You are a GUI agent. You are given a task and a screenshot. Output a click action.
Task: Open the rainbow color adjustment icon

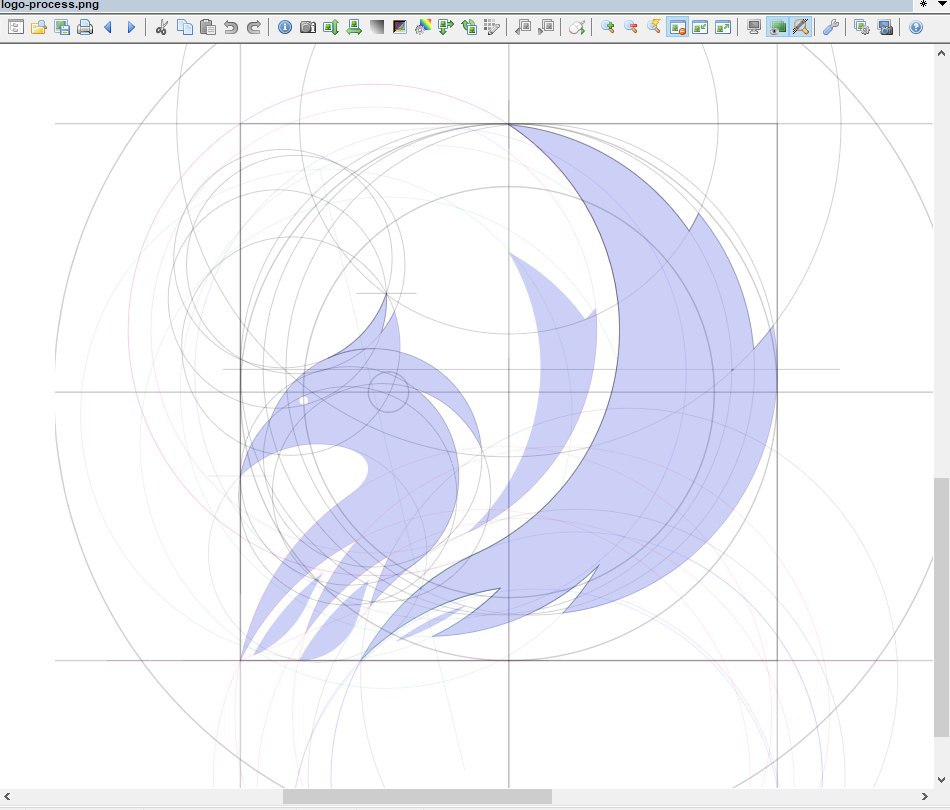pos(423,27)
